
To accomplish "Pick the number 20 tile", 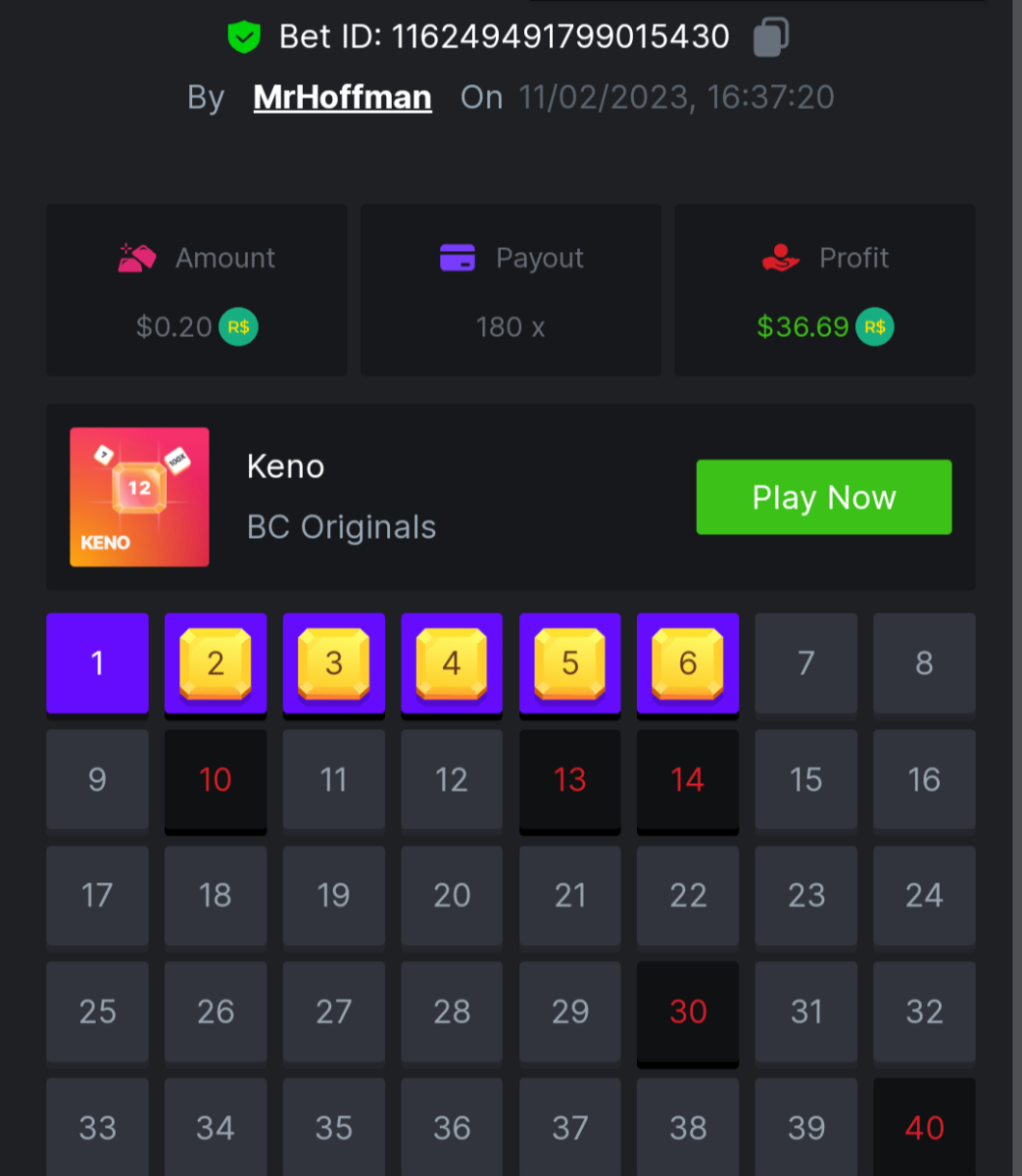I will [452, 896].
